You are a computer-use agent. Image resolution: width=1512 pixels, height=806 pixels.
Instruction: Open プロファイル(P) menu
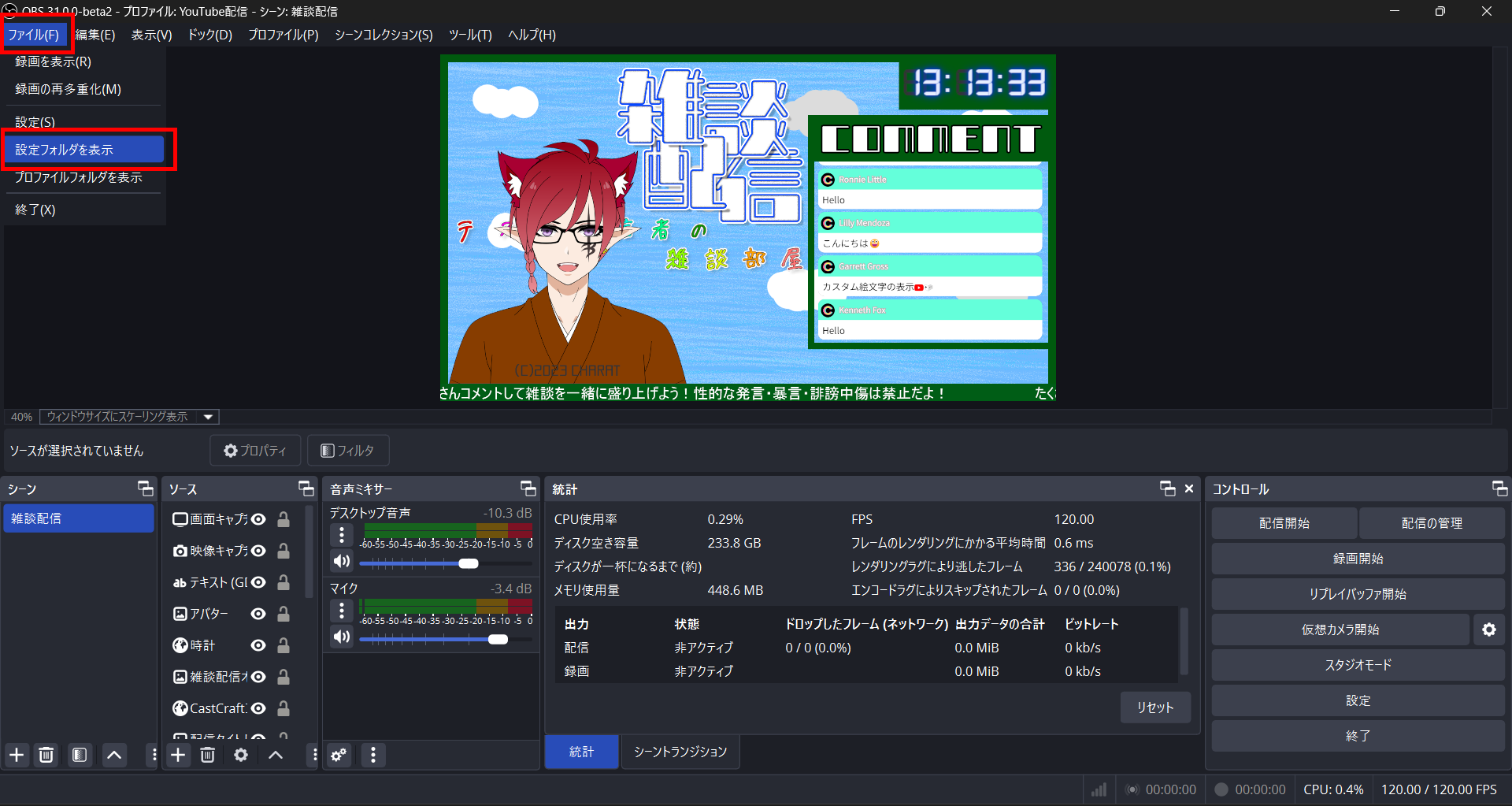tap(283, 35)
